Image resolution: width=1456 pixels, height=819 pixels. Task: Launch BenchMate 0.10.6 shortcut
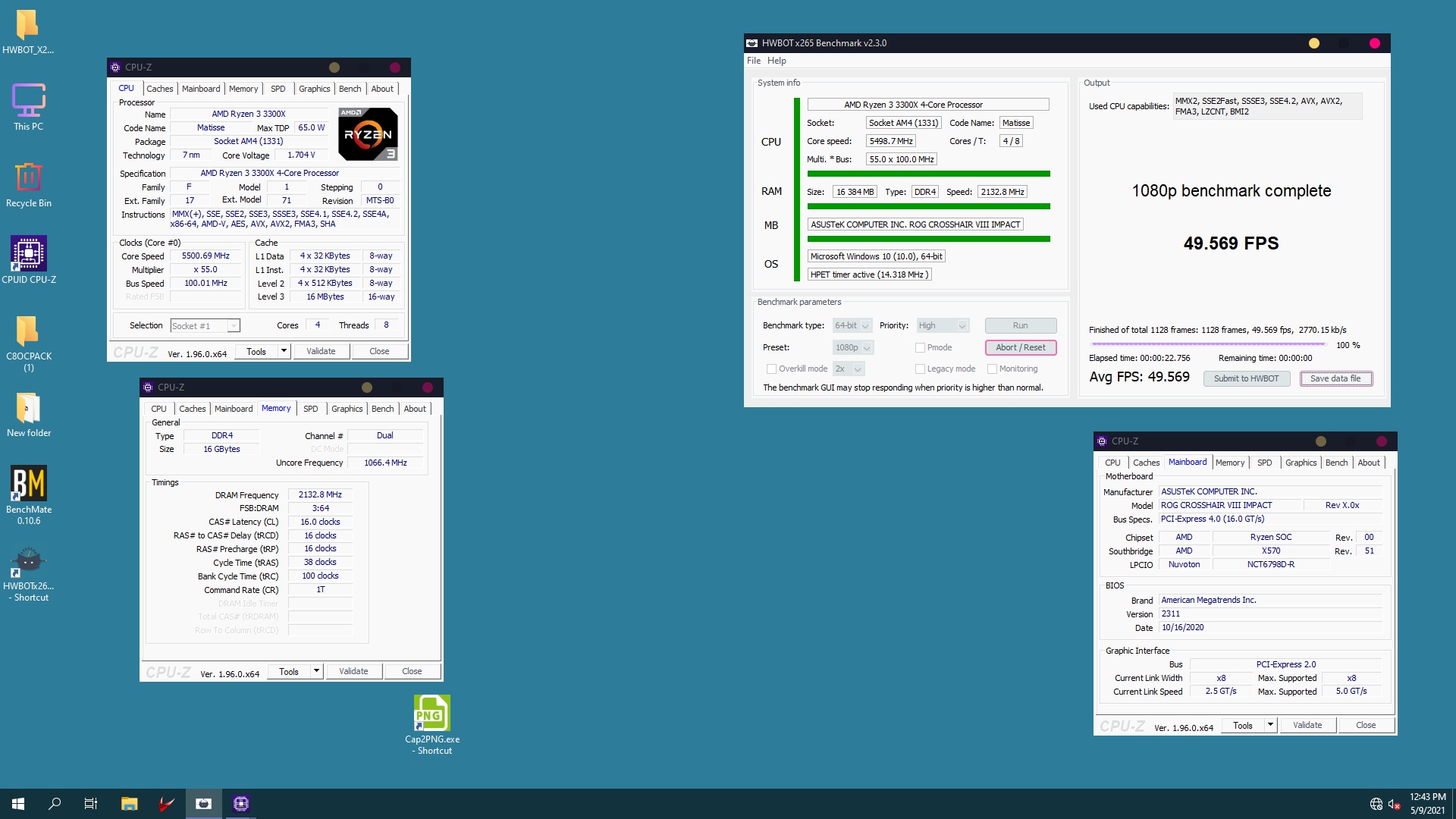28,496
